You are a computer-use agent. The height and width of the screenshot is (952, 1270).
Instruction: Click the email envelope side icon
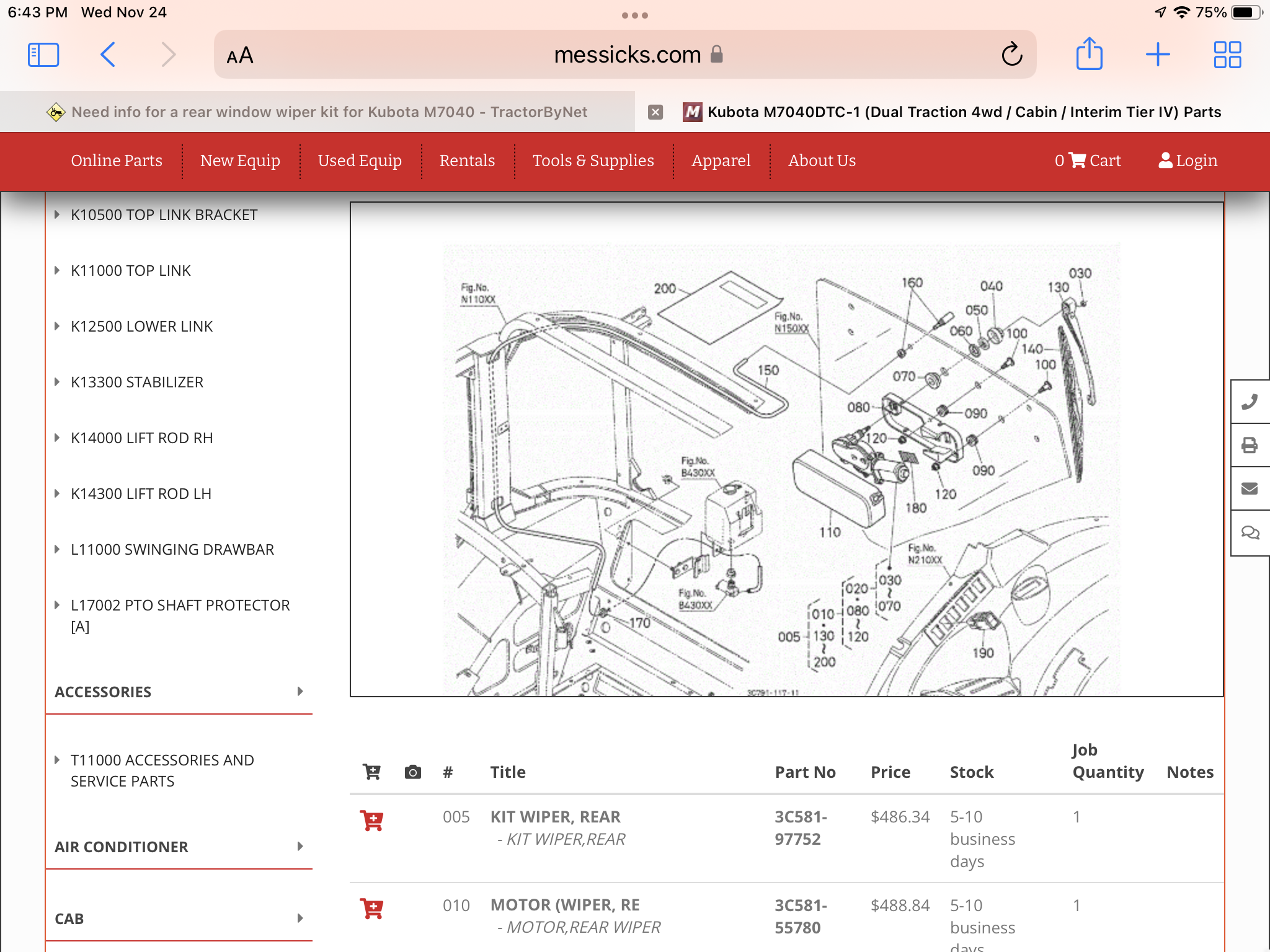[1250, 489]
